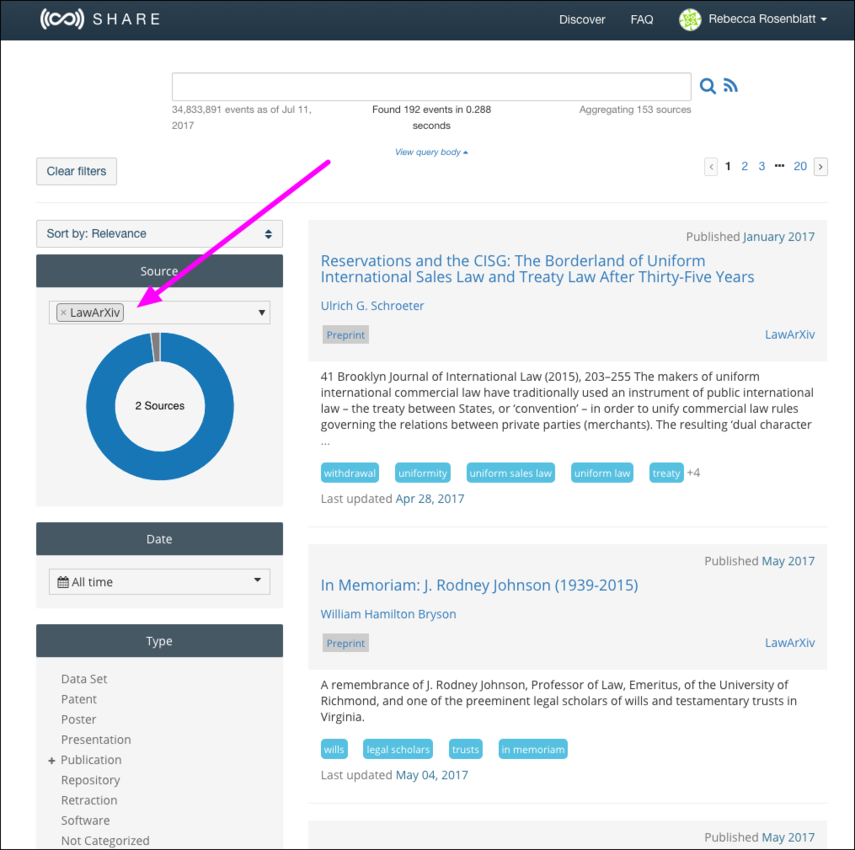
Task: Click LawArXiv source link on the CISG result
Action: click(790, 334)
